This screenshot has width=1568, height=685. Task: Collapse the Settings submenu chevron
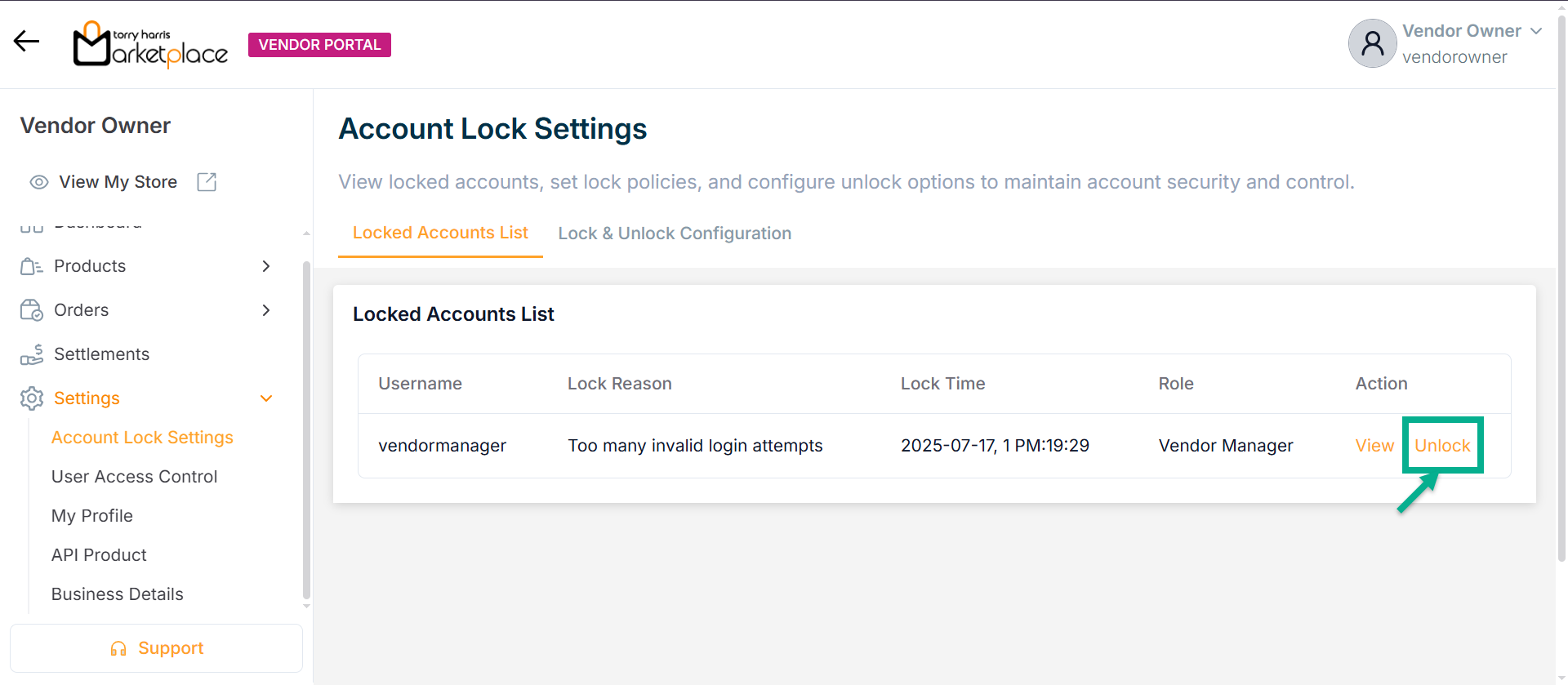pyautogui.click(x=266, y=398)
